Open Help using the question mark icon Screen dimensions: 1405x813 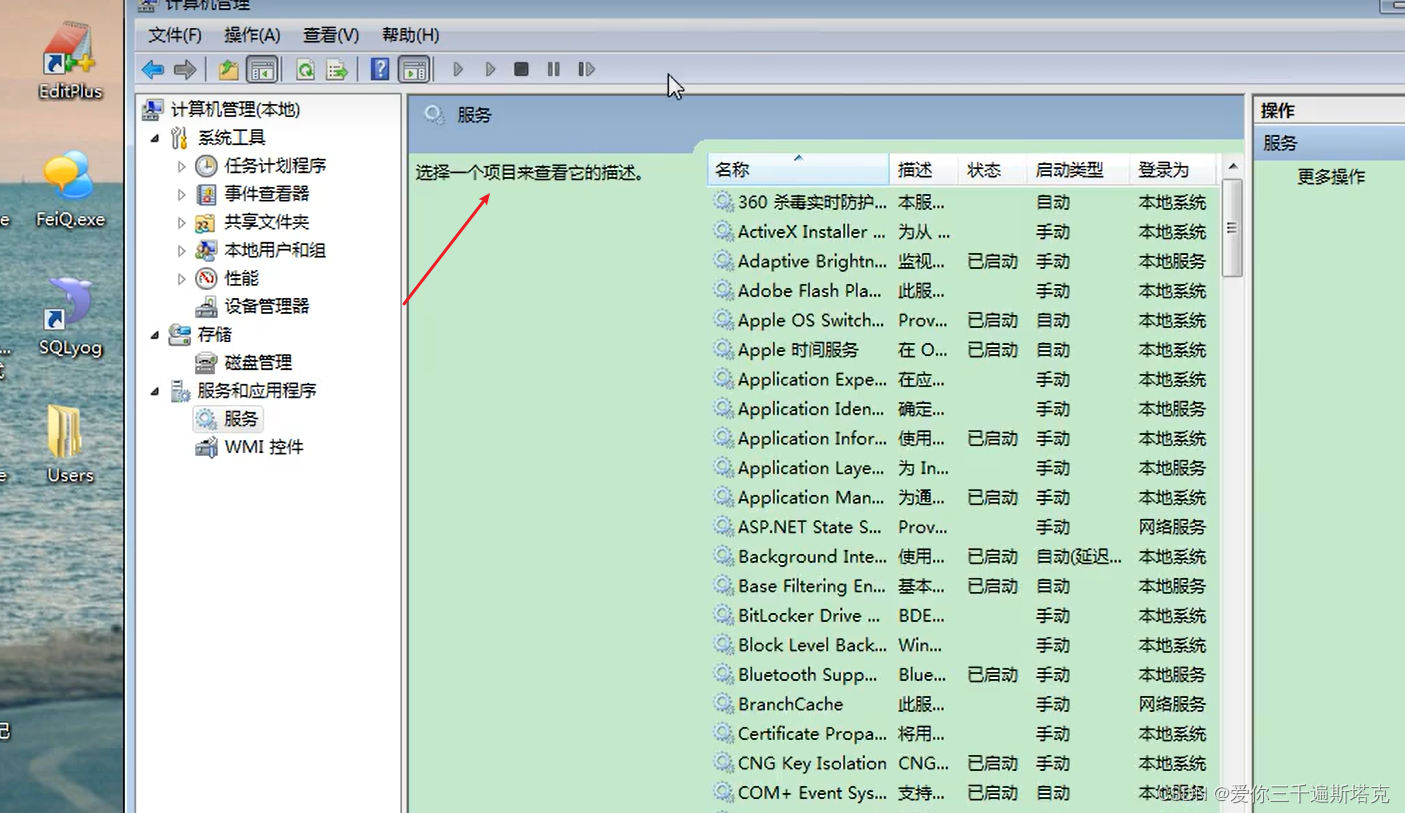click(379, 69)
